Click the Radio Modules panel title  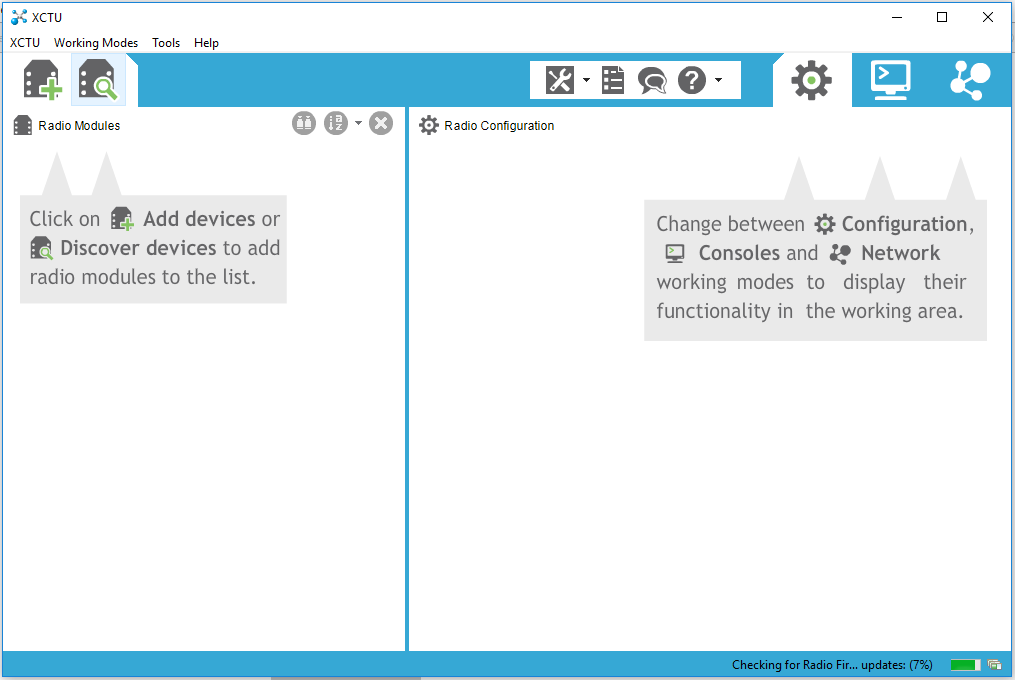[79, 126]
